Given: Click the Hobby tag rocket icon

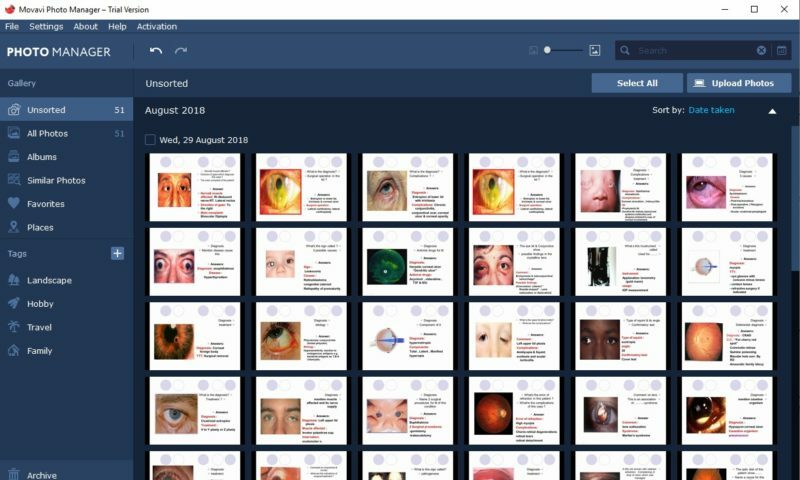Looking at the screenshot, I should point(14,303).
